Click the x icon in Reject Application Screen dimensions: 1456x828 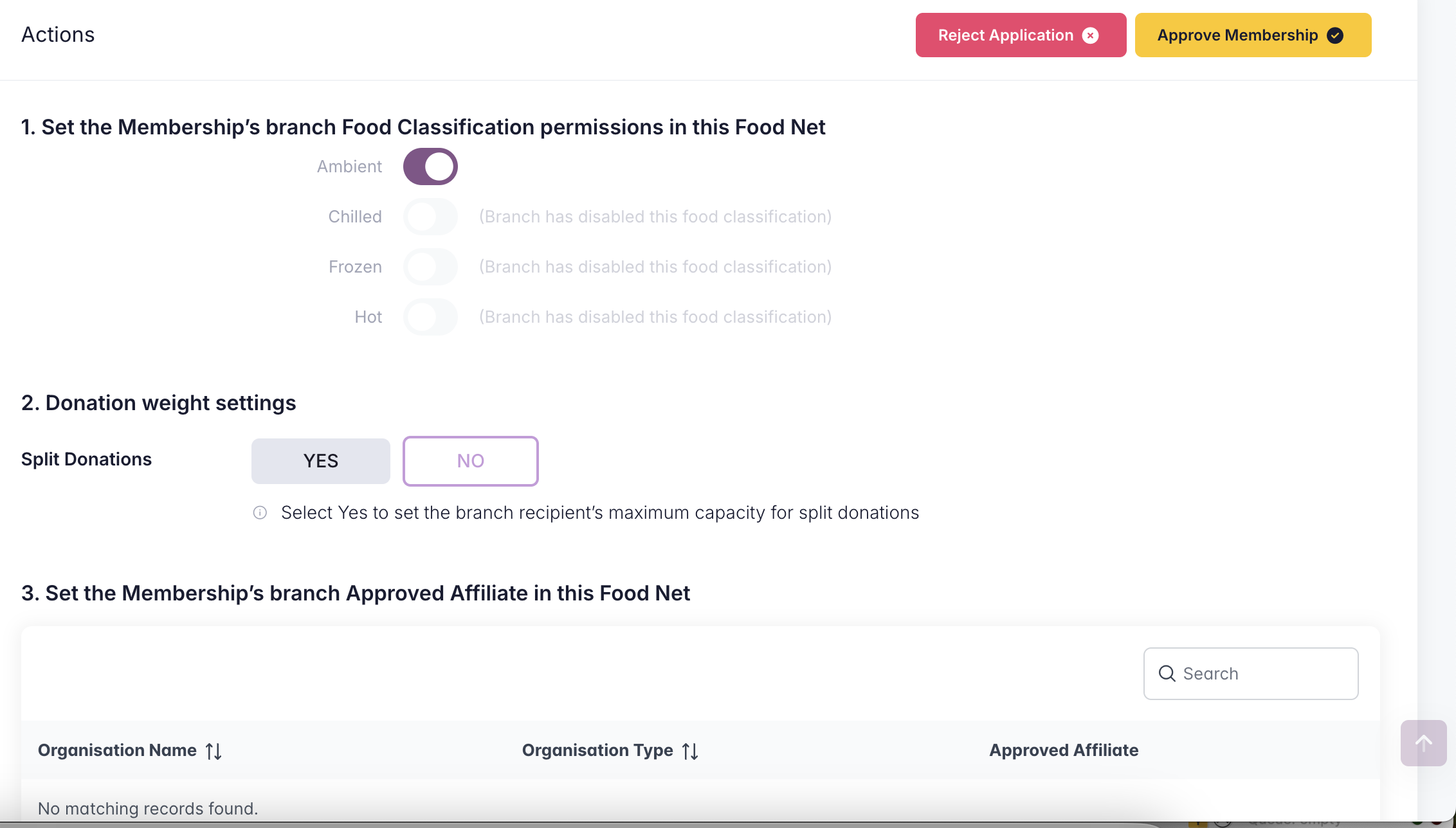(1090, 35)
